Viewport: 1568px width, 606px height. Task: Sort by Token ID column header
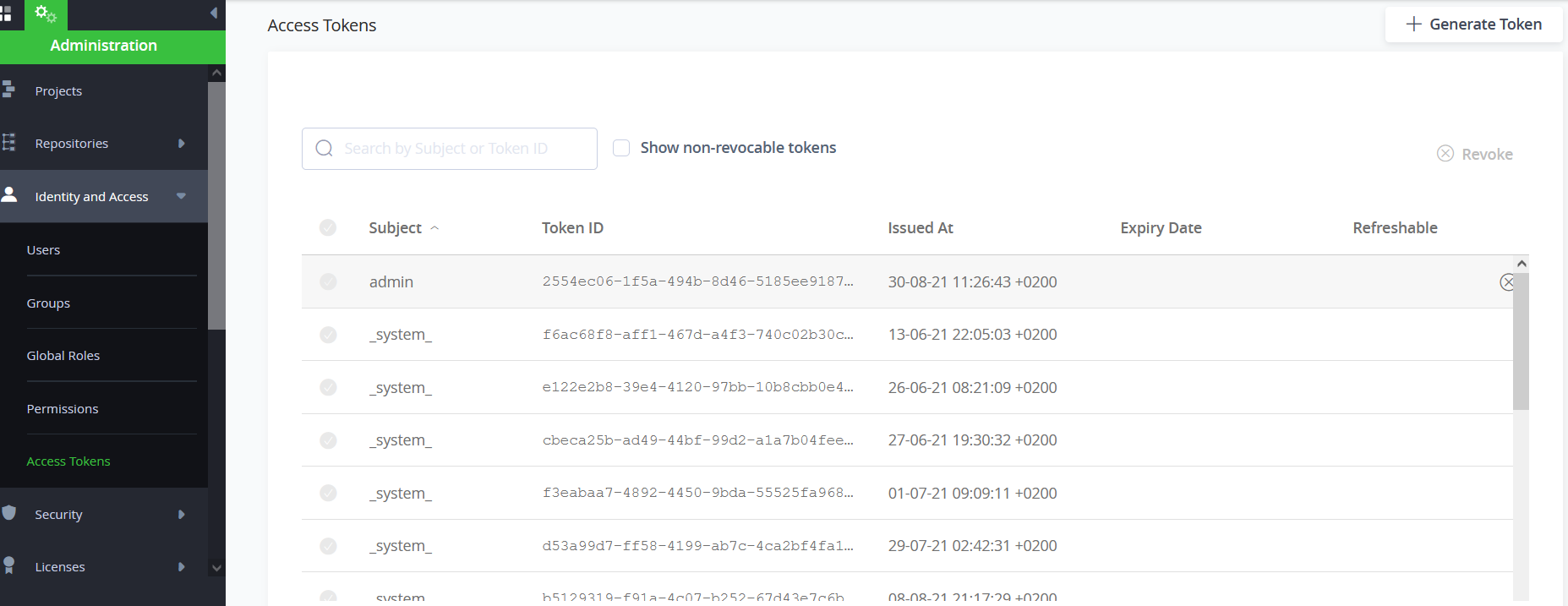point(572,228)
